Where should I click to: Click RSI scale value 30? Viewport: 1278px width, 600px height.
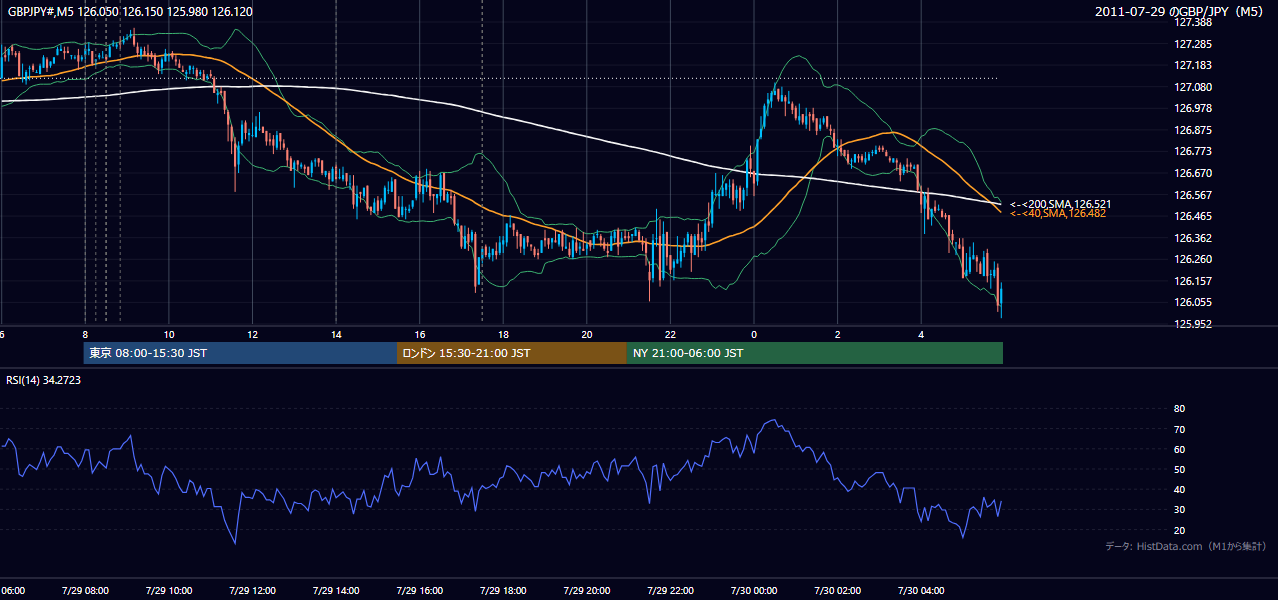(1179, 510)
